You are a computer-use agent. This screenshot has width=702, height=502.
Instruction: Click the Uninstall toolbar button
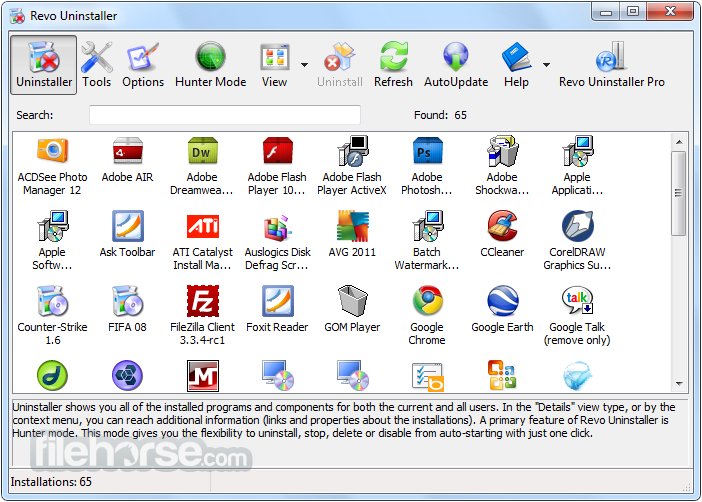point(340,65)
